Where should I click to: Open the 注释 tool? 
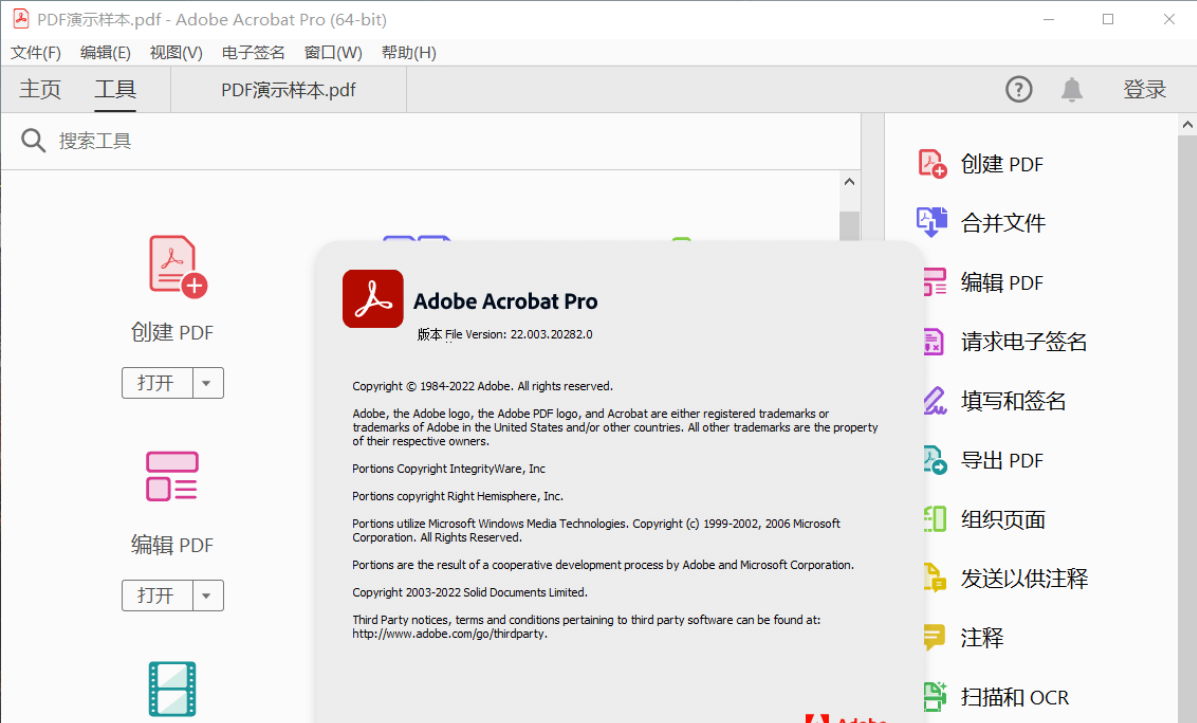click(x=981, y=637)
